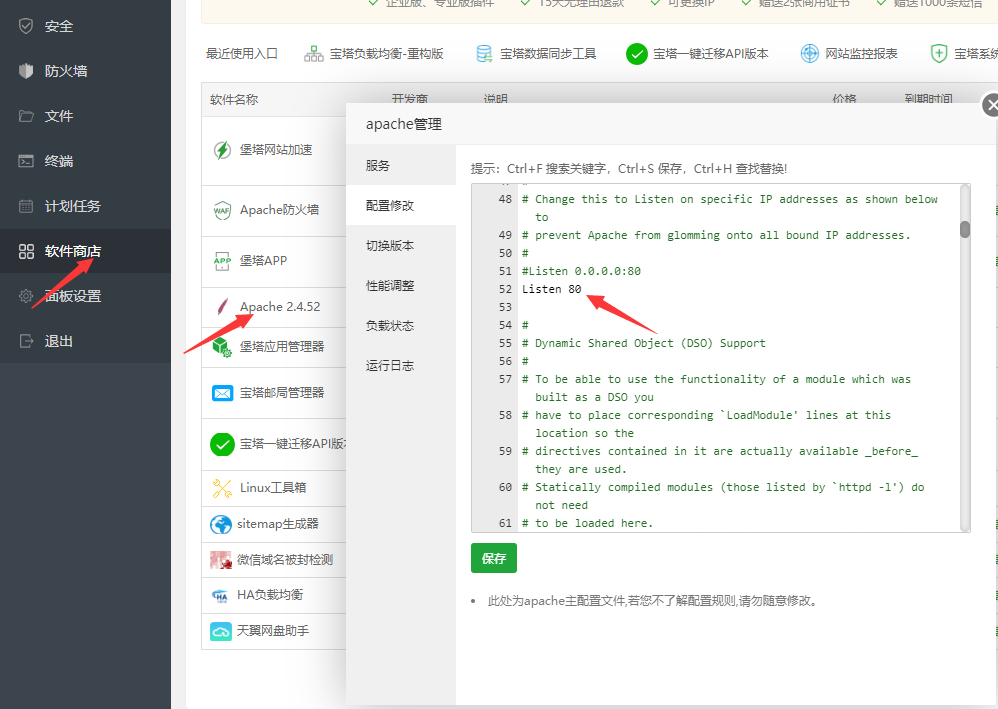The height and width of the screenshot is (709, 998).
Task: Switch to the 切换版本 tab
Action: [401, 246]
